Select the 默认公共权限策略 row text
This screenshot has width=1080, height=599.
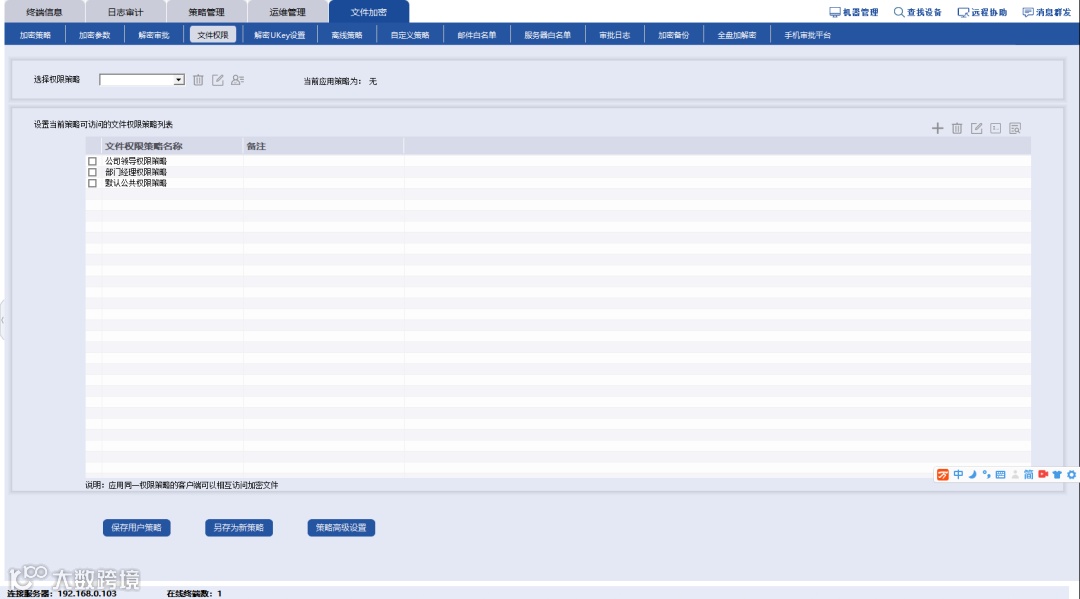coord(136,183)
